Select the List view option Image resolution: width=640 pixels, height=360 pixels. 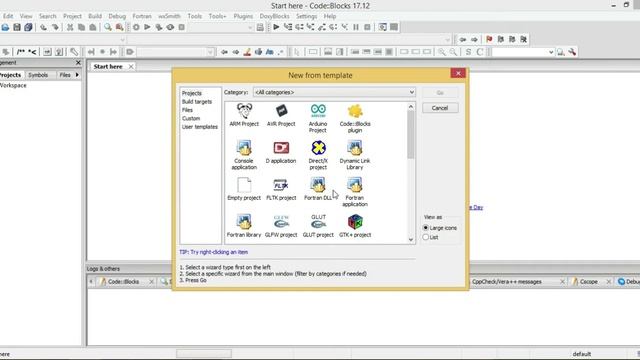point(431,237)
